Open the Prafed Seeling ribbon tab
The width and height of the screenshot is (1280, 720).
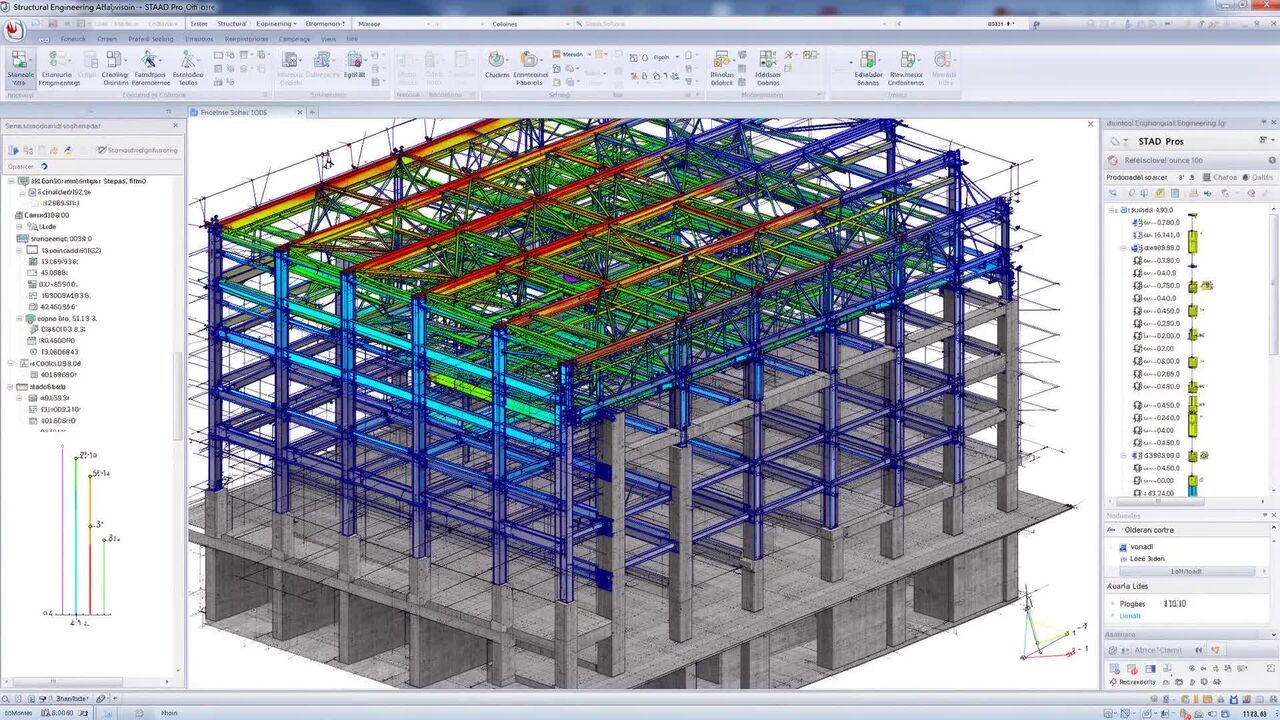coord(150,39)
